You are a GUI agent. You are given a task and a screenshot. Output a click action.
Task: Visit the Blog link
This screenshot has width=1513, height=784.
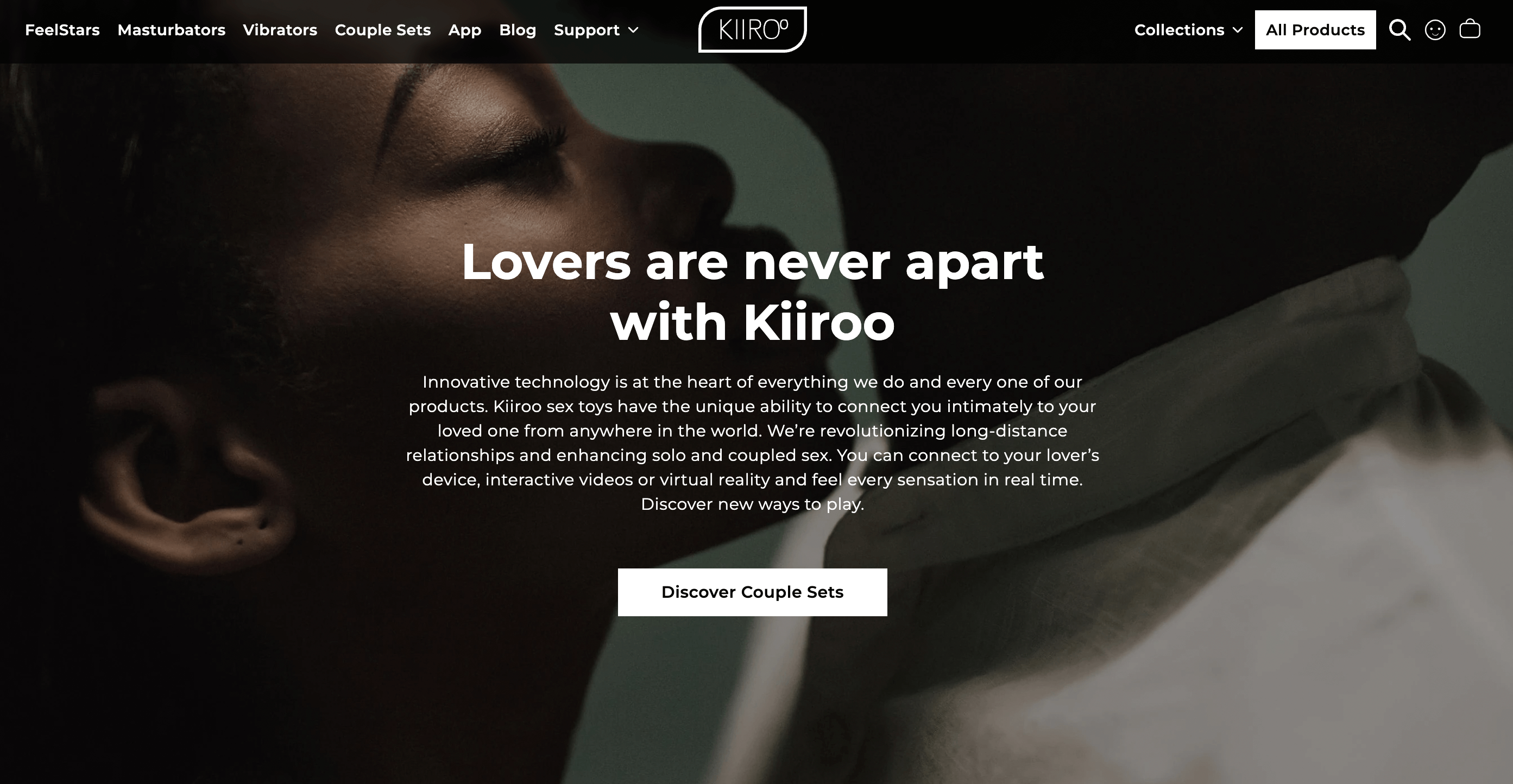click(518, 30)
